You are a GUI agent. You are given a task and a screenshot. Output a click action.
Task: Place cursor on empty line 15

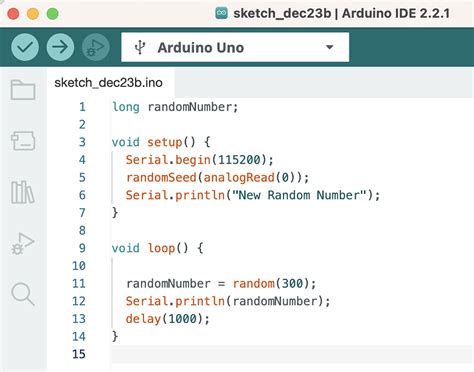292,354
